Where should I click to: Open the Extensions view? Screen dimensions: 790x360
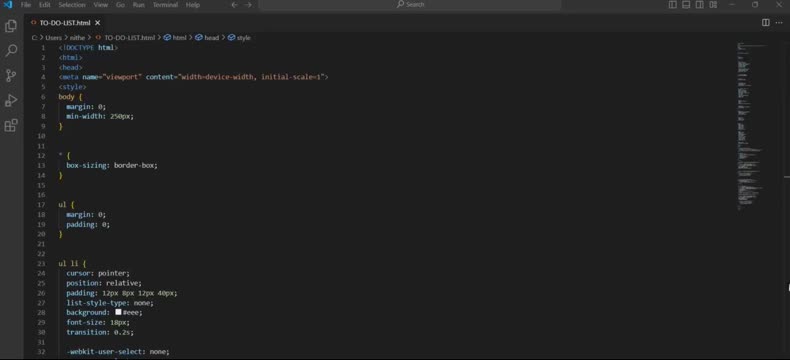tap(11, 125)
